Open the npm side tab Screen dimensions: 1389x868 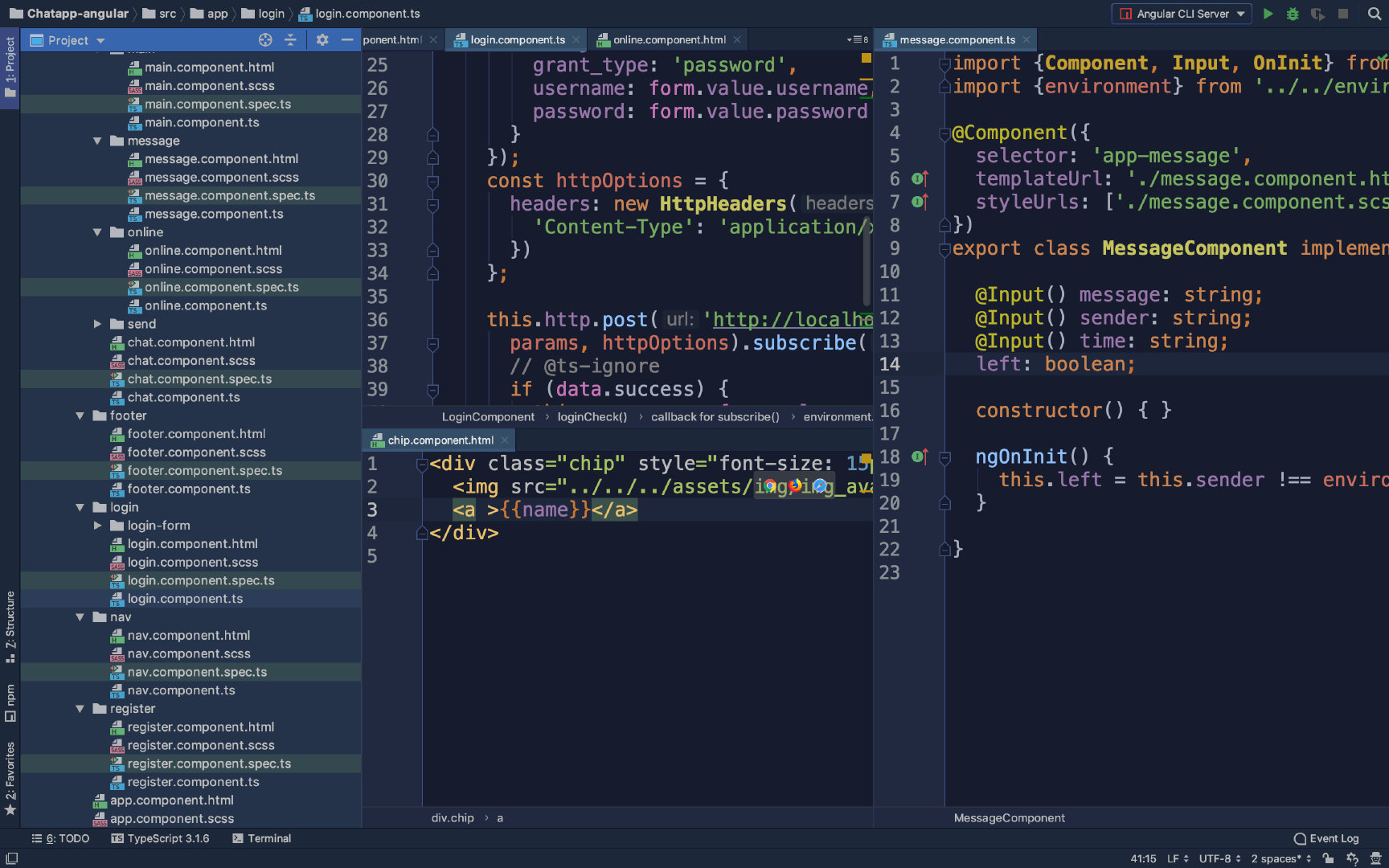(x=10, y=703)
